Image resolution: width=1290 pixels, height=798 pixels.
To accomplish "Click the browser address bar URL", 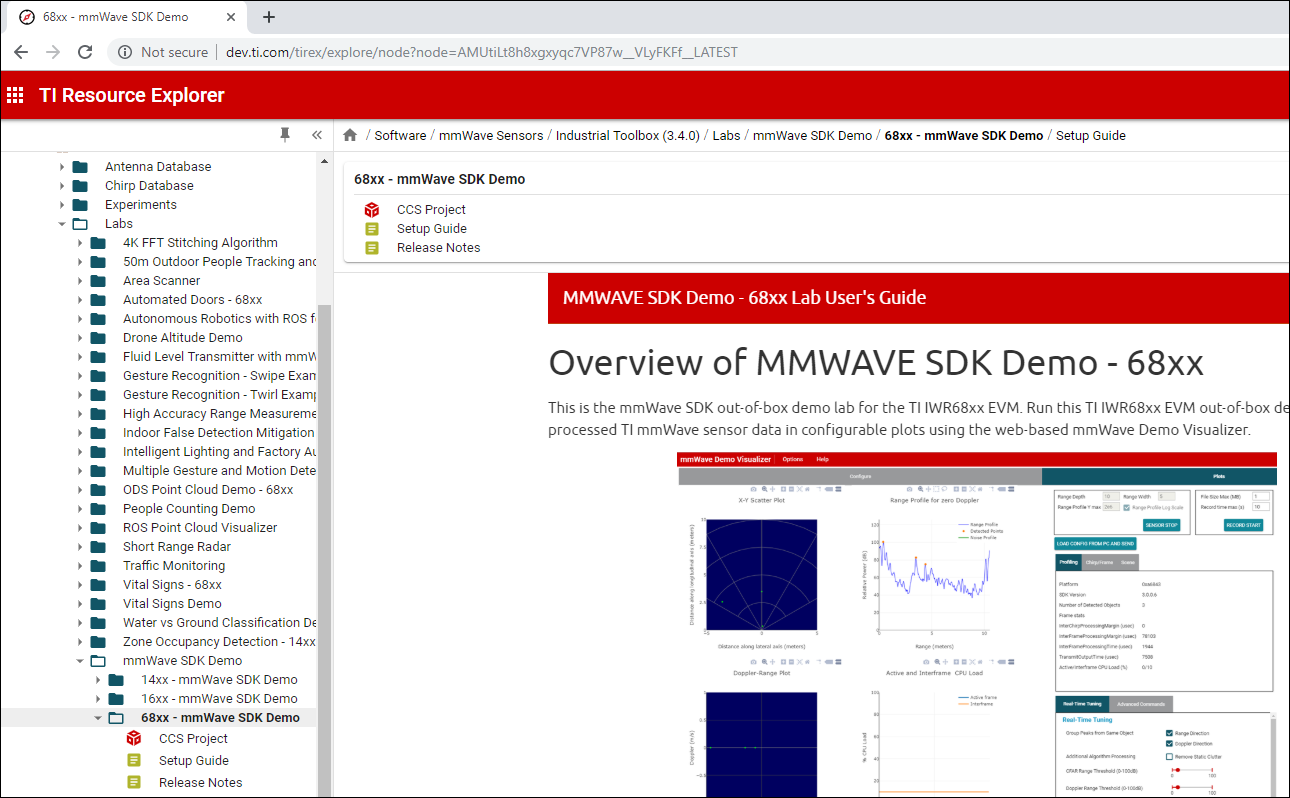I will (x=482, y=52).
